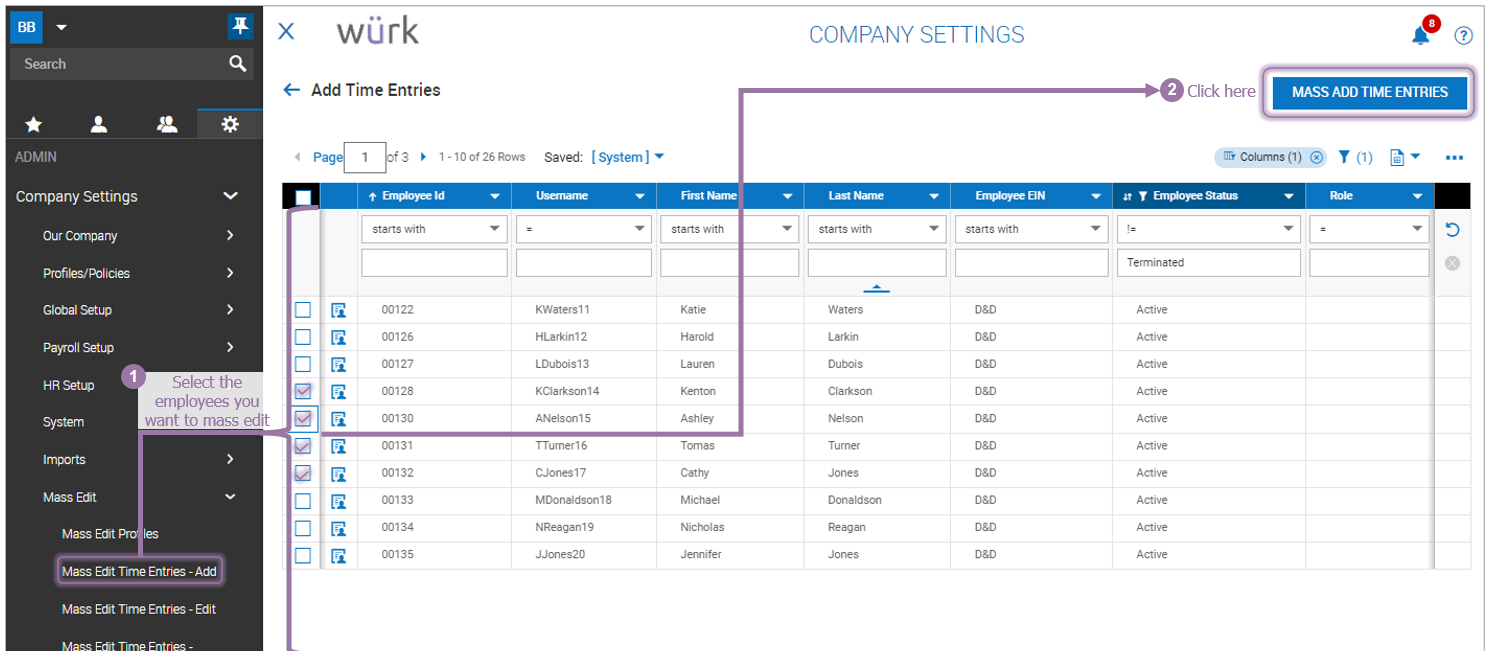
Task: Go to the next page arrow
Action: click(x=424, y=157)
